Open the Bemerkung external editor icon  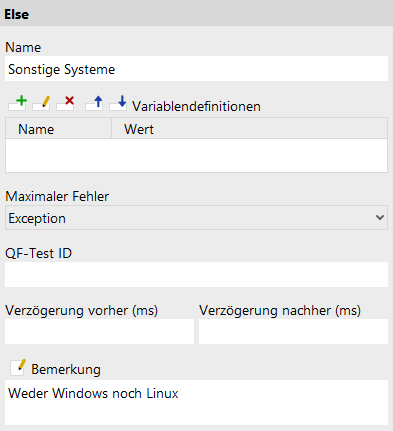(18, 368)
